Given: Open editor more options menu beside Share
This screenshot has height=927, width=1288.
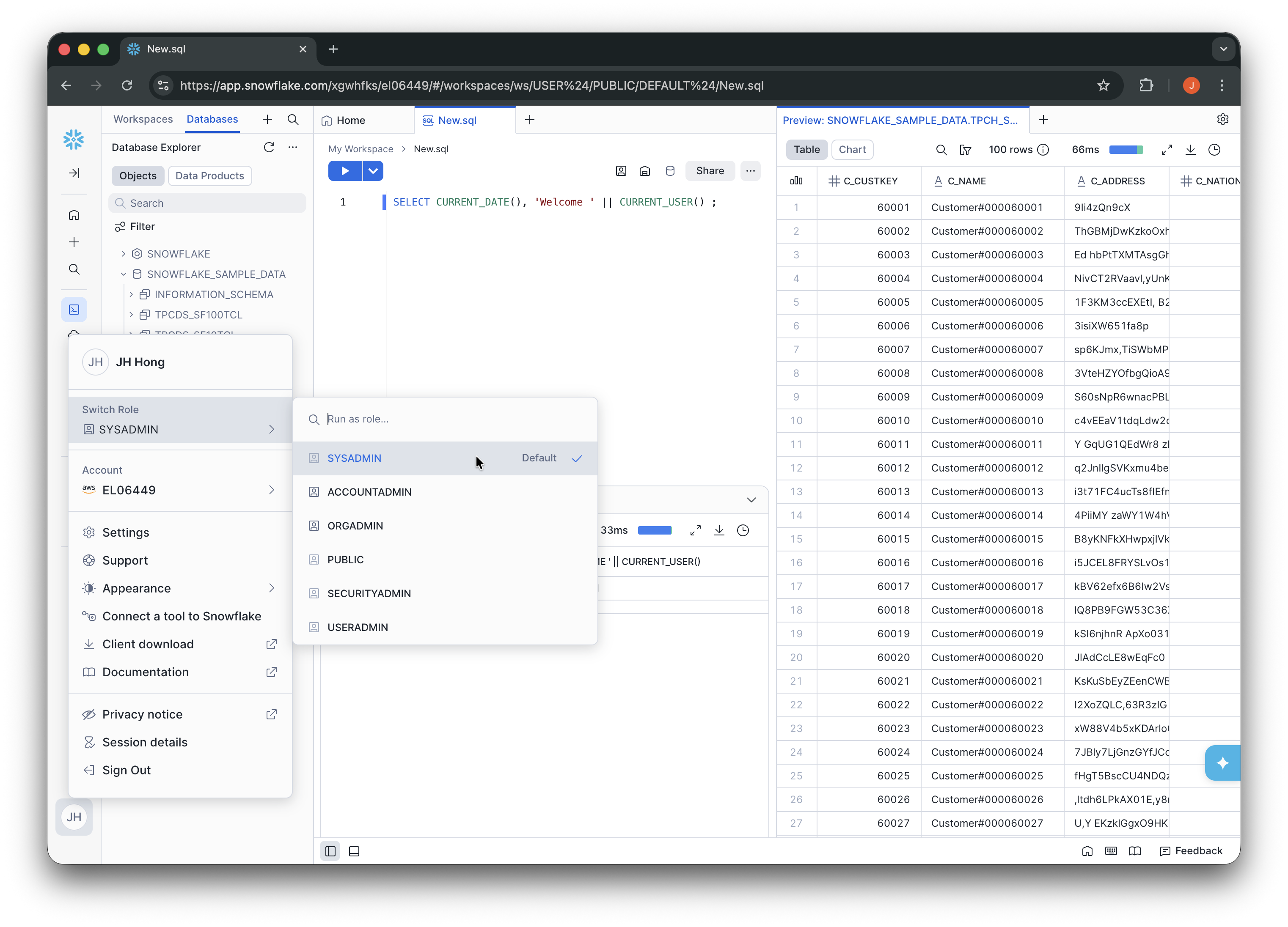Looking at the screenshot, I should pos(751,171).
